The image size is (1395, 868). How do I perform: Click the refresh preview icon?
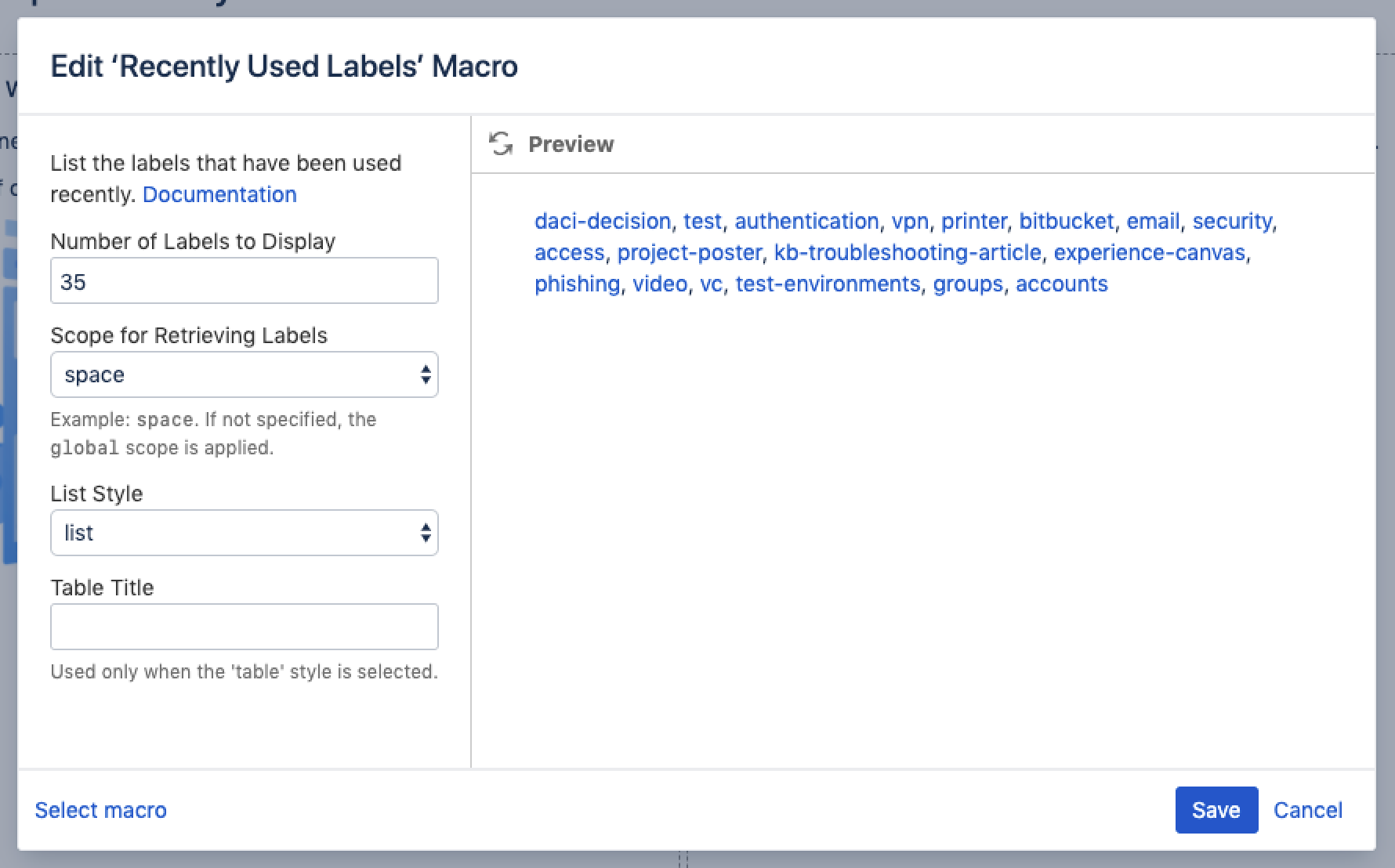501,144
